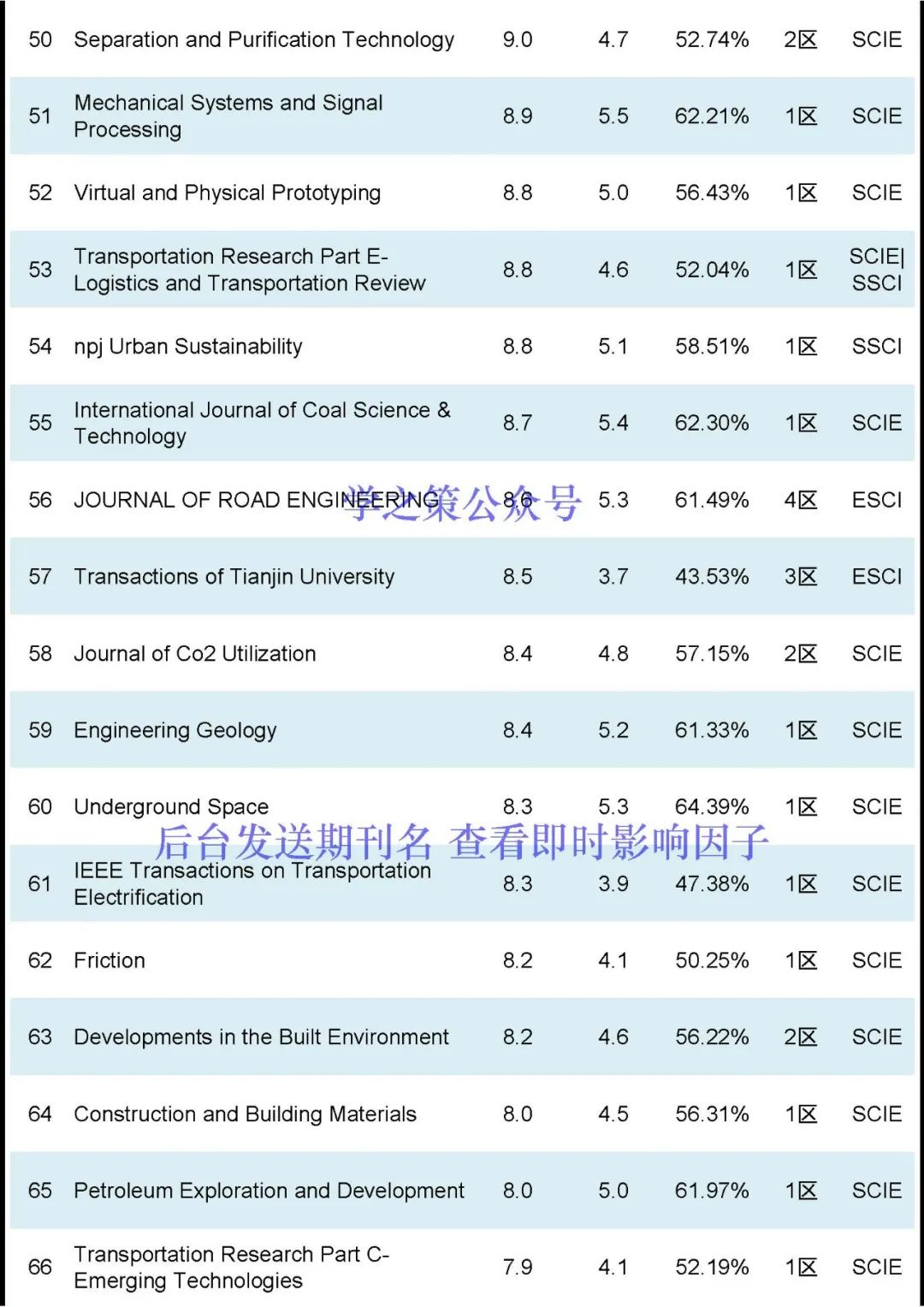Click the 学之策公众号 watermark text

pyautogui.click(x=463, y=502)
